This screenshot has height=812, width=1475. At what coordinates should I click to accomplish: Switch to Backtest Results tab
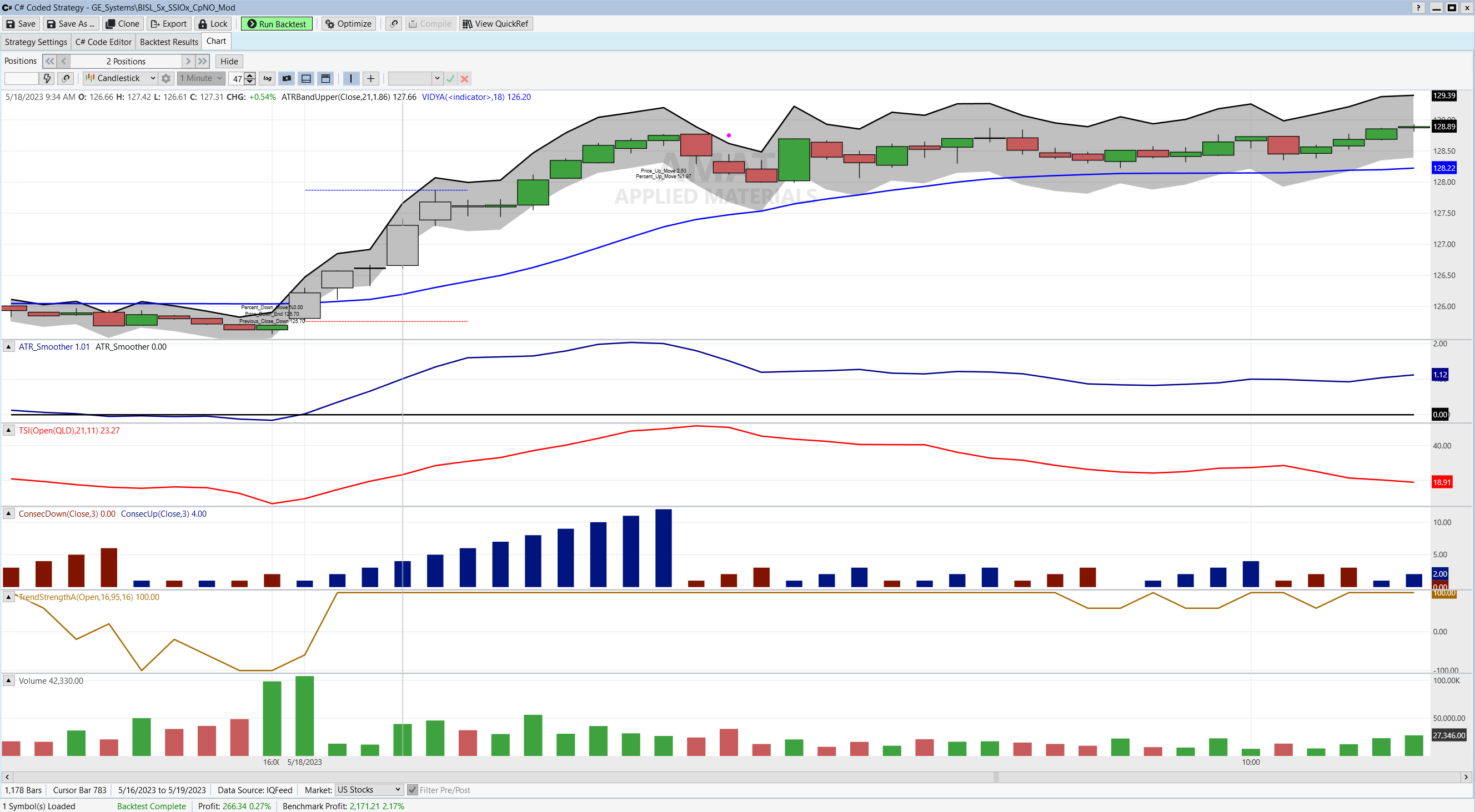pos(168,42)
